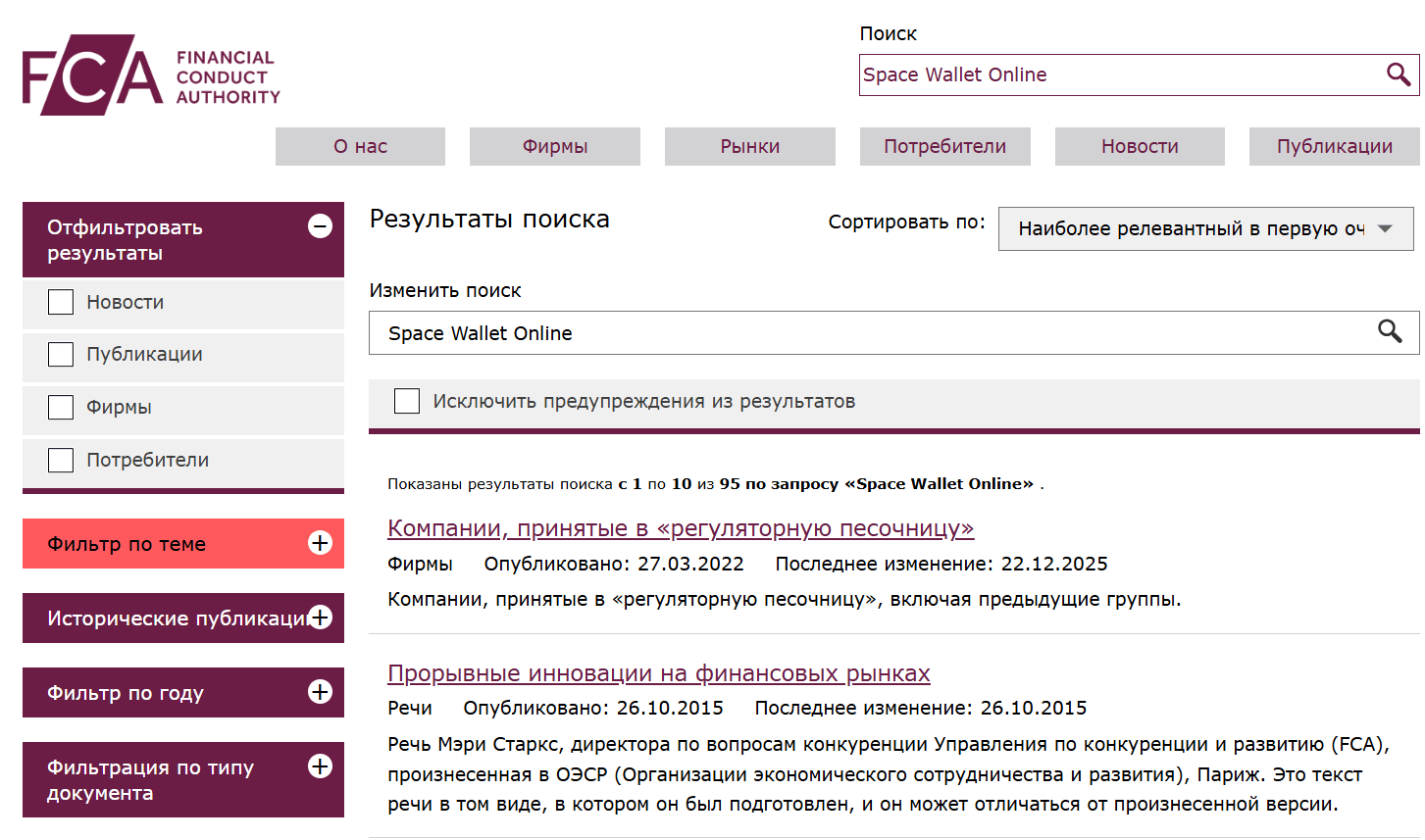
Task: Click the magnifier icon in the top search bar
Action: pos(1397,74)
